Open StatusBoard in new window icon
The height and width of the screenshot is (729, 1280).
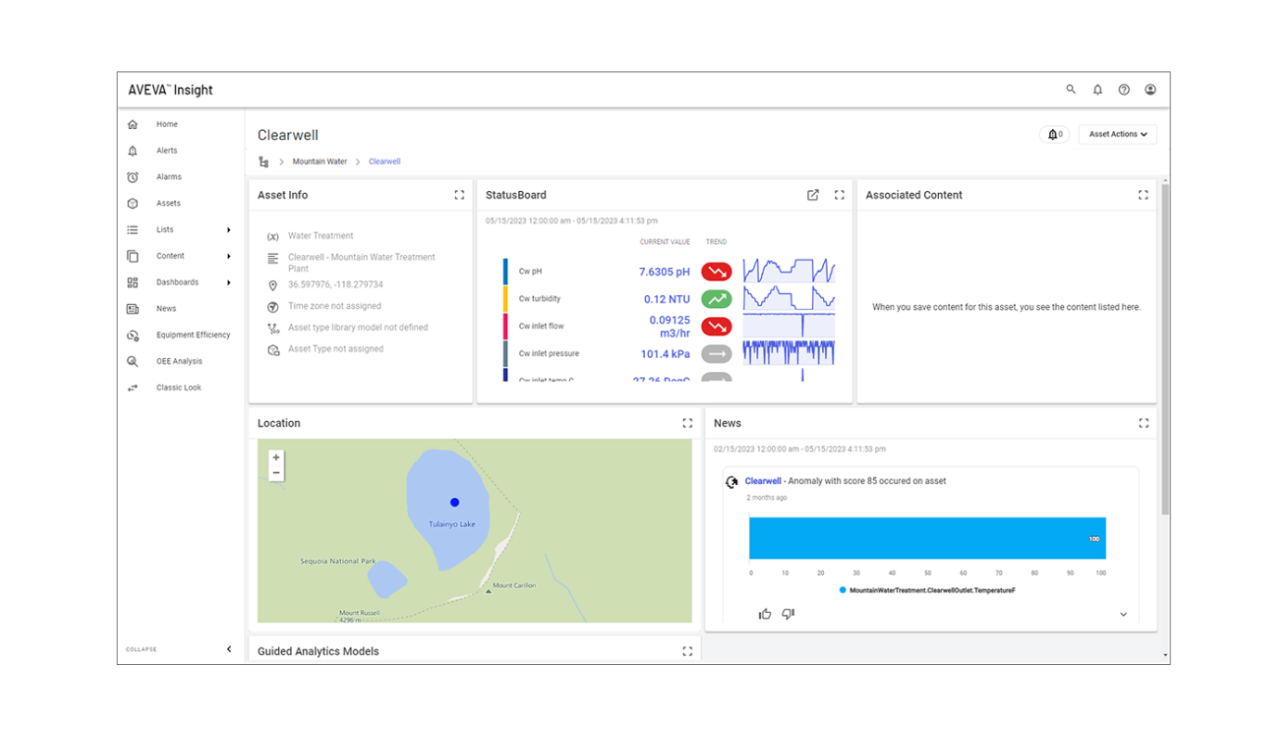813,195
